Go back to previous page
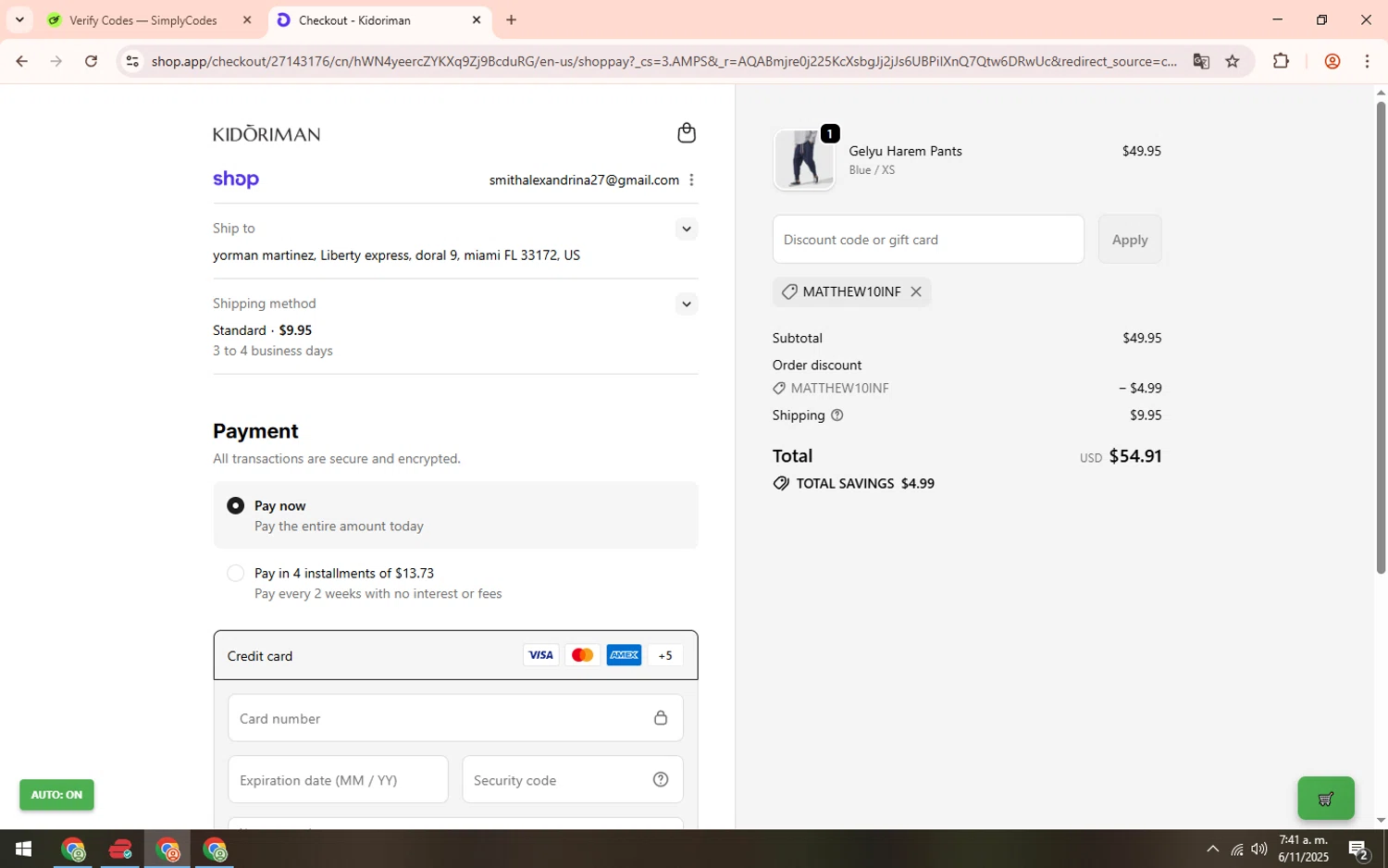The width and height of the screenshot is (1388, 868). (21, 61)
